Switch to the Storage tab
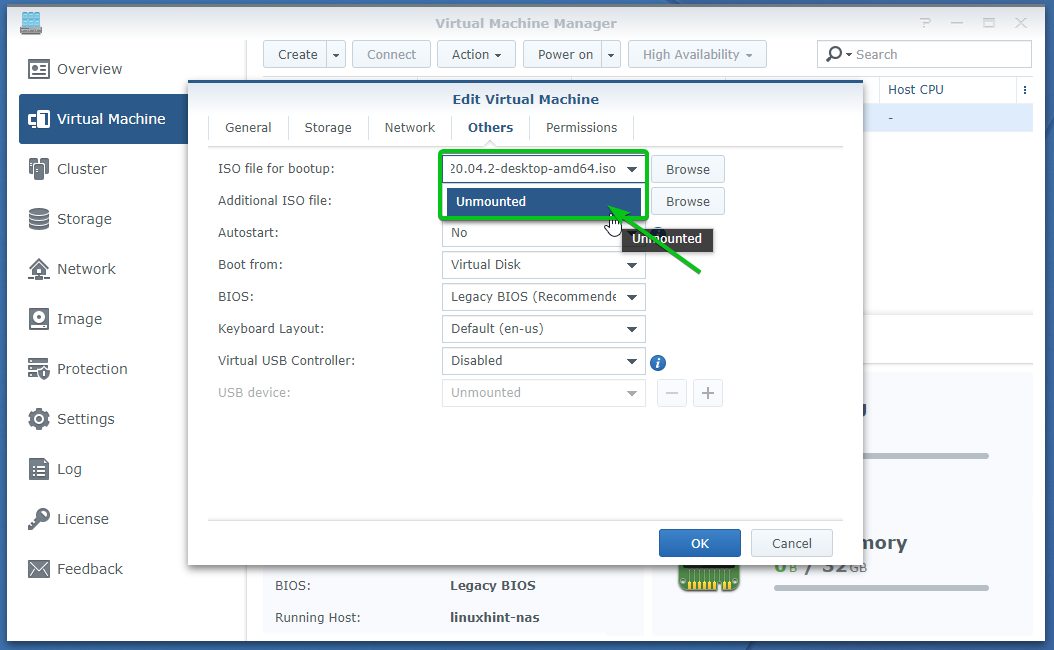 coord(328,128)
